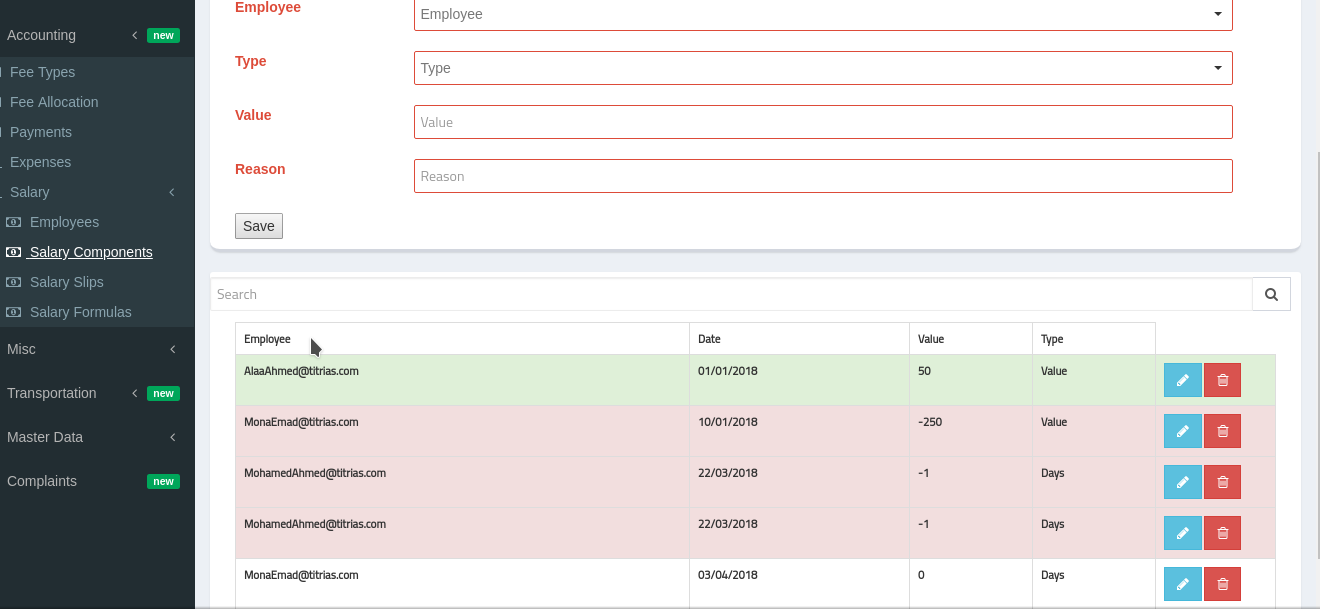Click into the Search box
1320x609 pixels.
coord(731,294)
